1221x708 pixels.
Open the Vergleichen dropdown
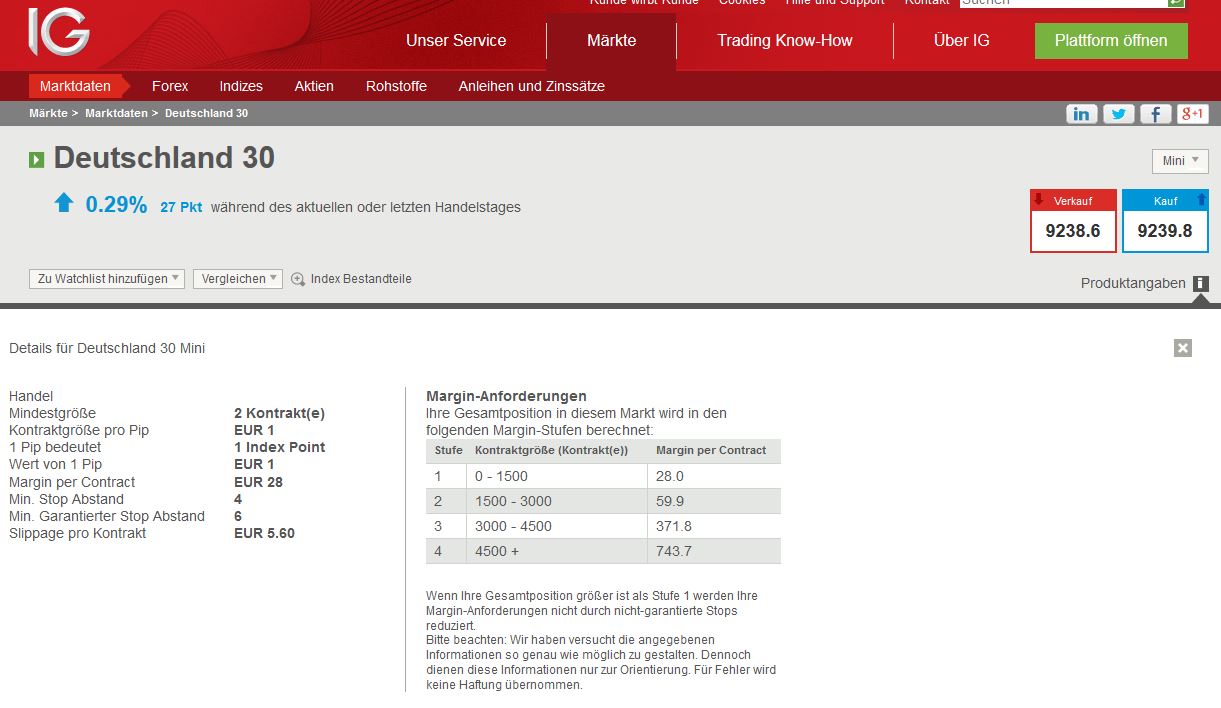coord(238,279)
